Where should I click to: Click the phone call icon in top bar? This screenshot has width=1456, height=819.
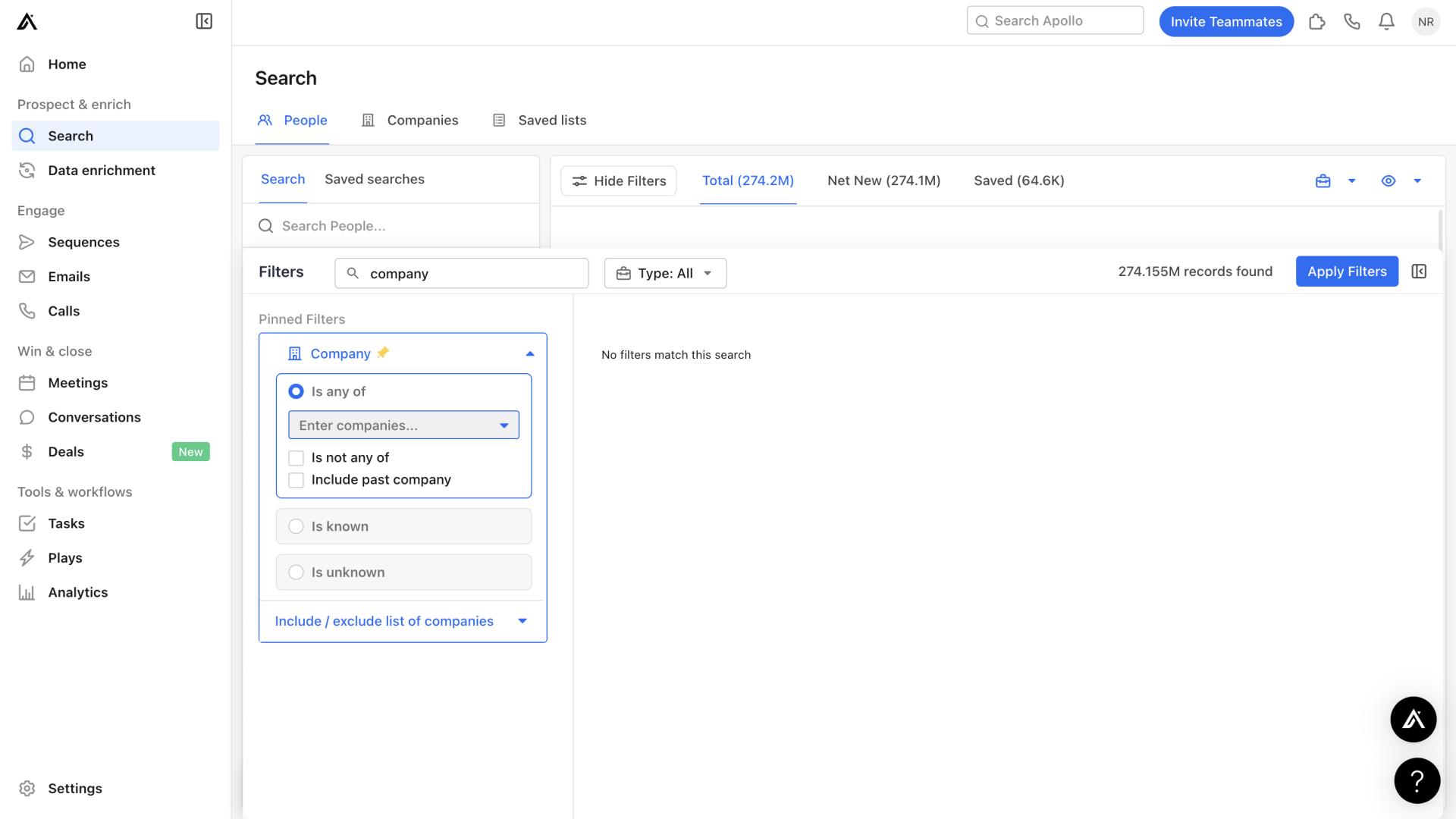1352,21
